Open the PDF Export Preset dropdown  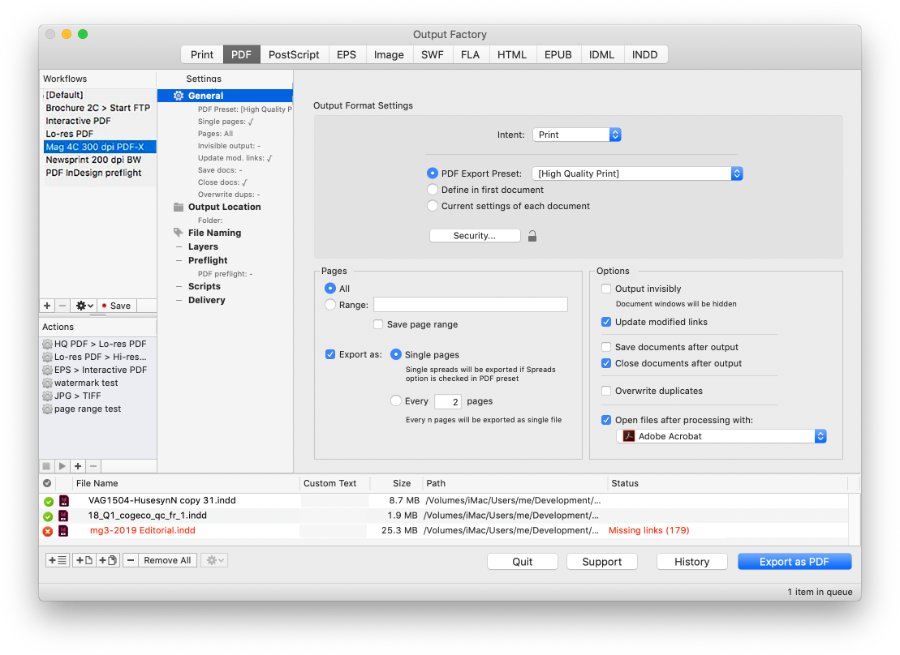pos(637,174)
